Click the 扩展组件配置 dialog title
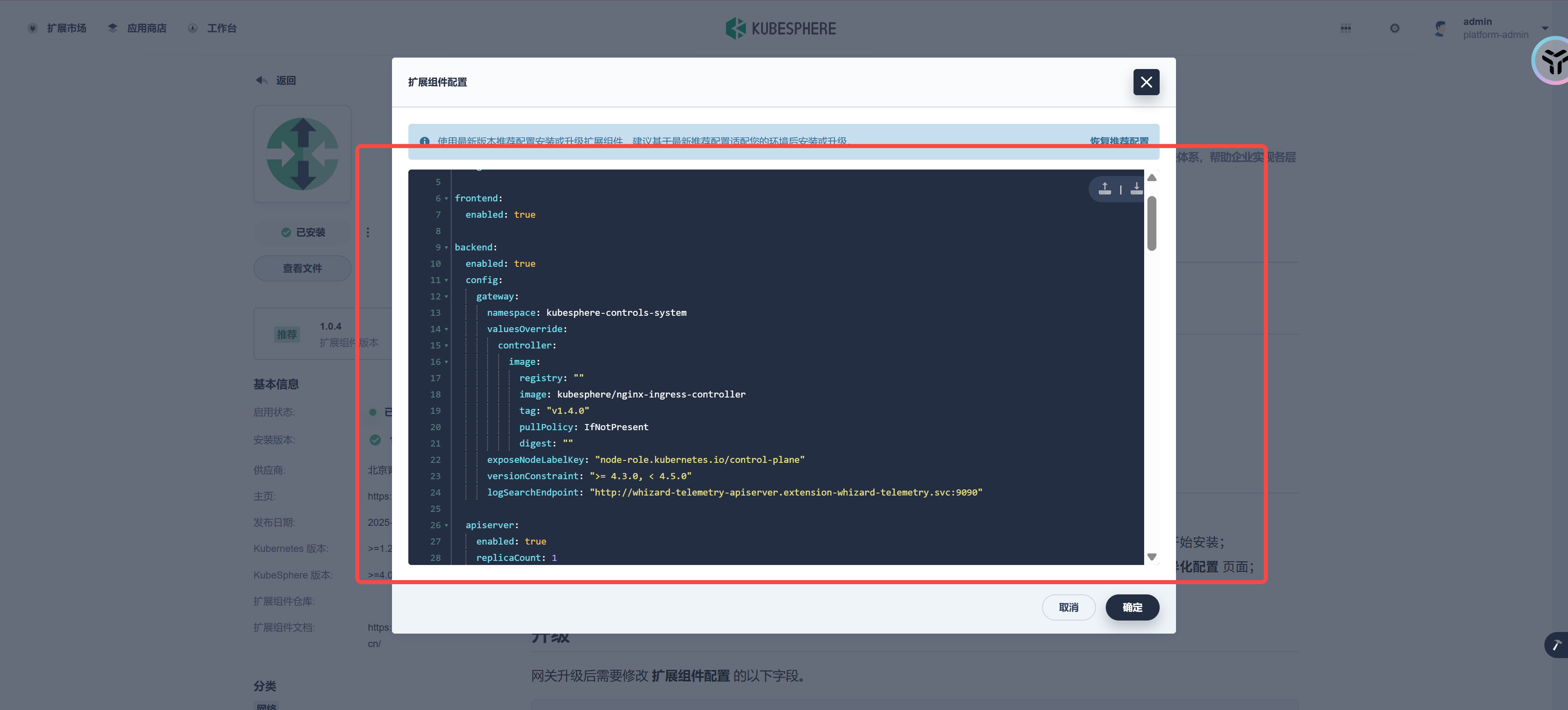Screen dimensions: 1568x710 437,82
